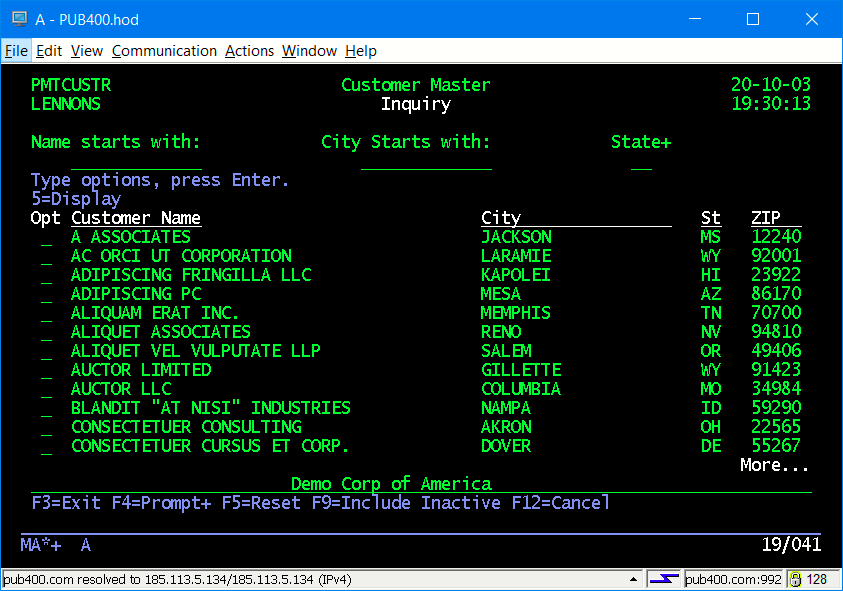
Task: Open the View menu
Action: click(87, 51)
